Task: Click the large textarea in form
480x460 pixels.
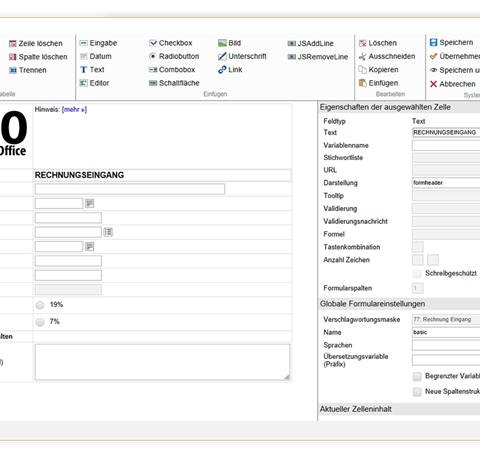Action: 162,362
